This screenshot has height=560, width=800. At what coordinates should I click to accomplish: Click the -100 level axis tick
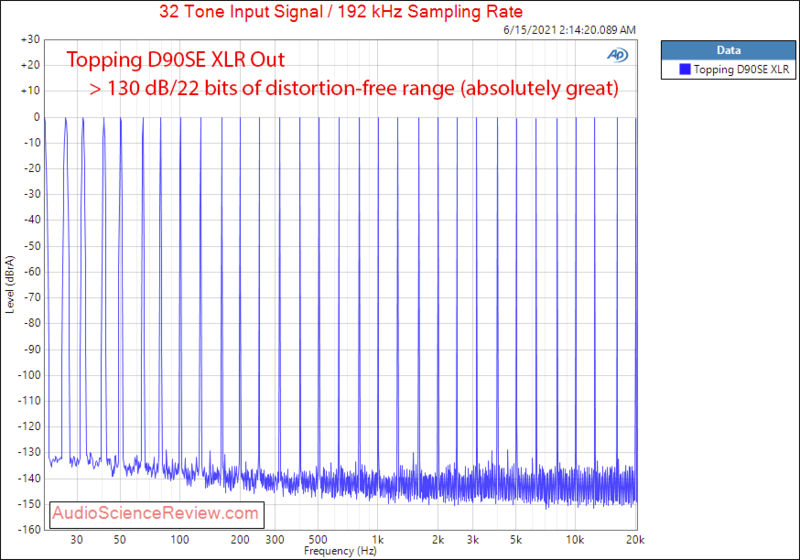click(27, 374)
